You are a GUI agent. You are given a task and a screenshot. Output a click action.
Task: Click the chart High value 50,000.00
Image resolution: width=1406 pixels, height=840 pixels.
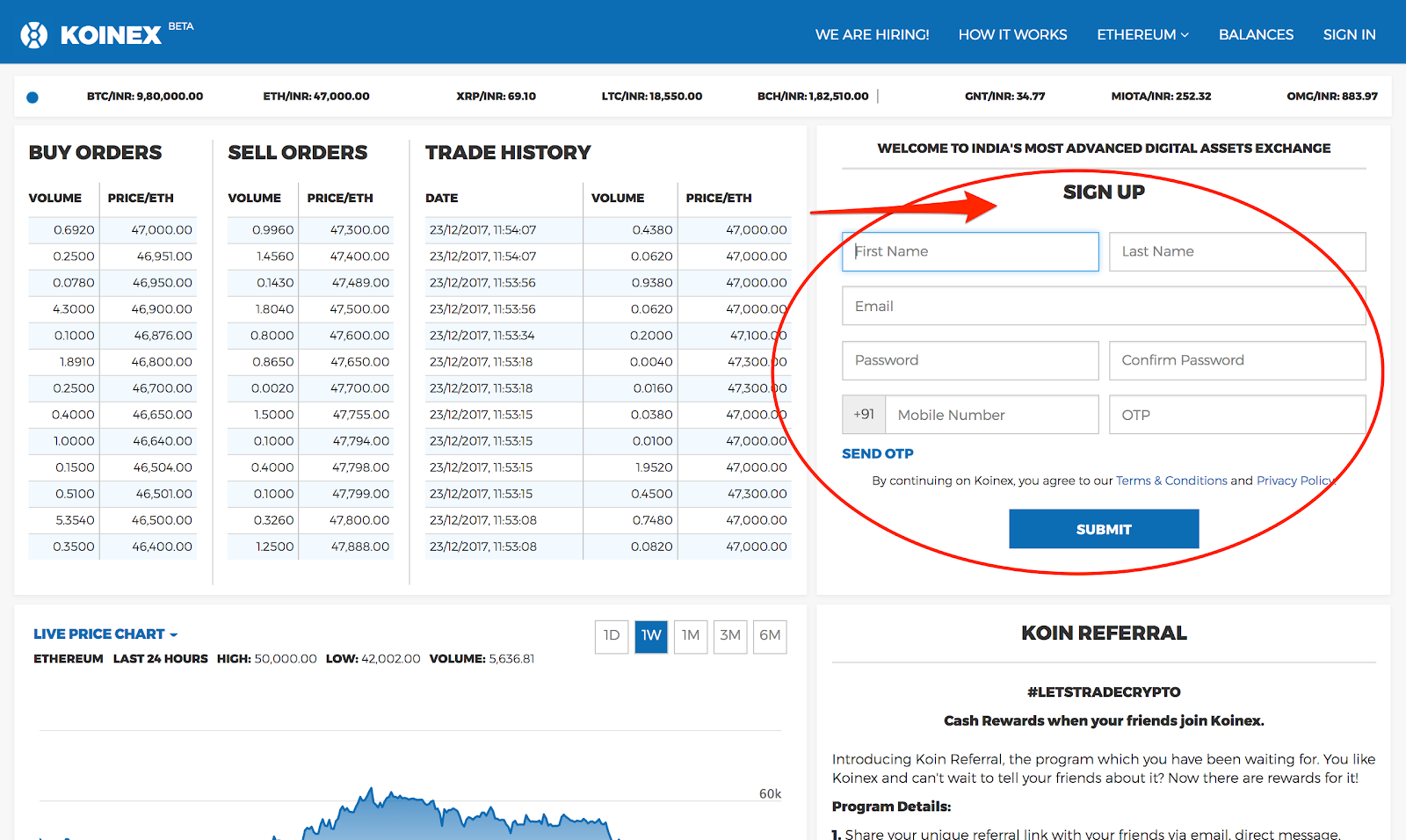click(286, 659)
